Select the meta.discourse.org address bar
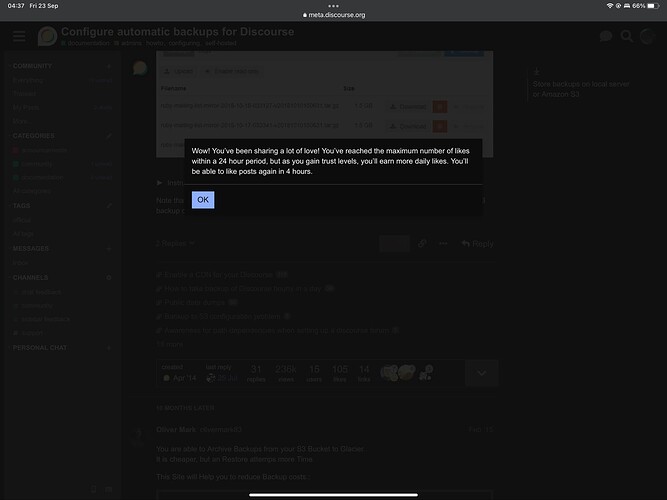The width and height of the screenshot is (667, 500). click(x=334, y=15)
